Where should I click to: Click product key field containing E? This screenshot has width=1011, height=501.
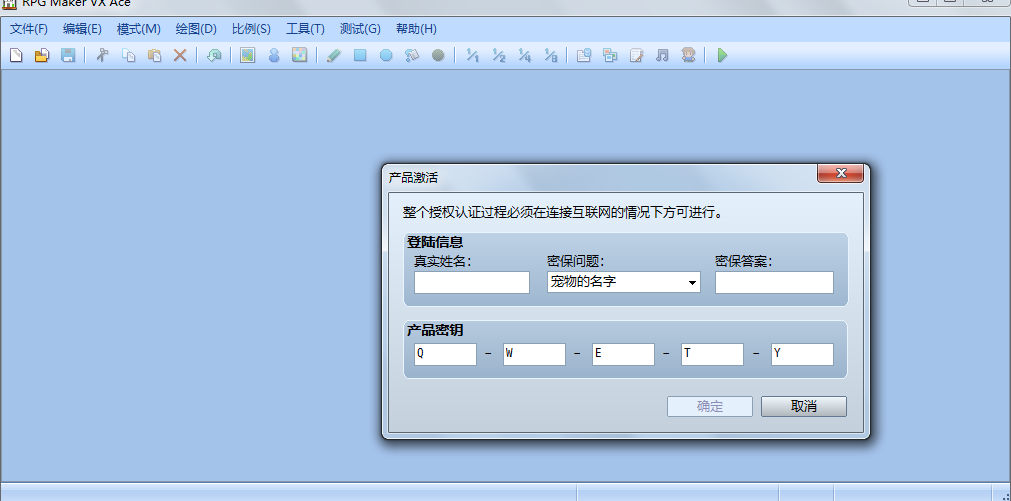pos(623,354)
